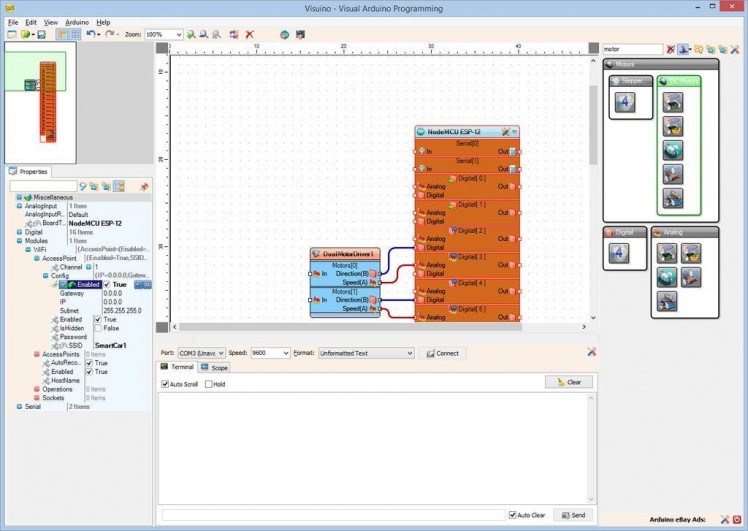Click the Undo arrow in the toolbar
Screen dimensions: 748x531
90,34
